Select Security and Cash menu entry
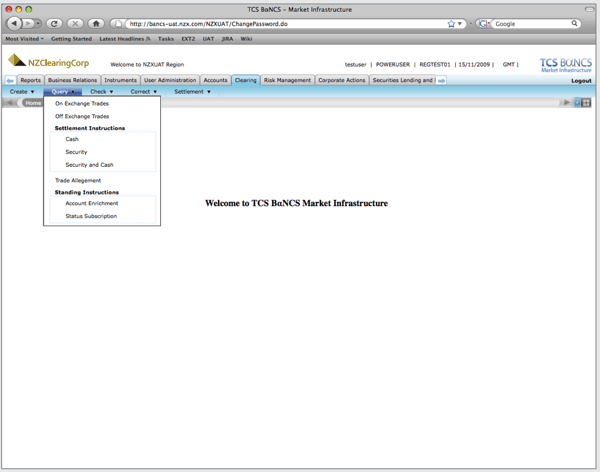 89,165
